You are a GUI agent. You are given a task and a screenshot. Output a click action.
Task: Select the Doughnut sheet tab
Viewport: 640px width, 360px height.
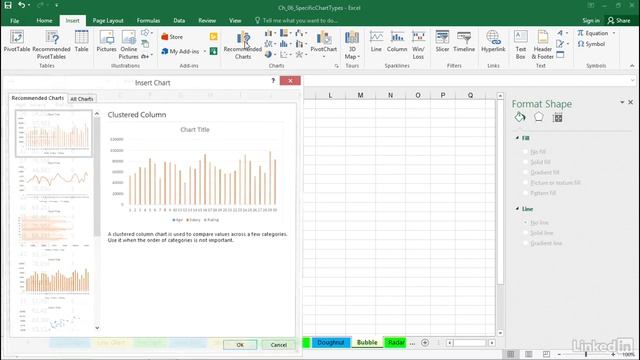pyautogui.click(x=331, y=342)
